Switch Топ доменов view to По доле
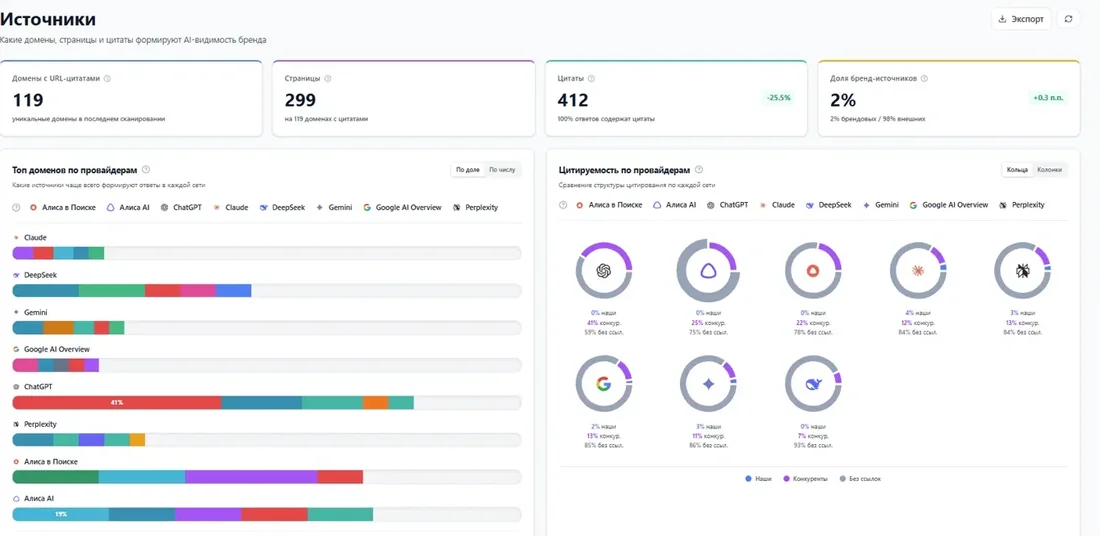The image size is (1100, 536). (468, 170)
